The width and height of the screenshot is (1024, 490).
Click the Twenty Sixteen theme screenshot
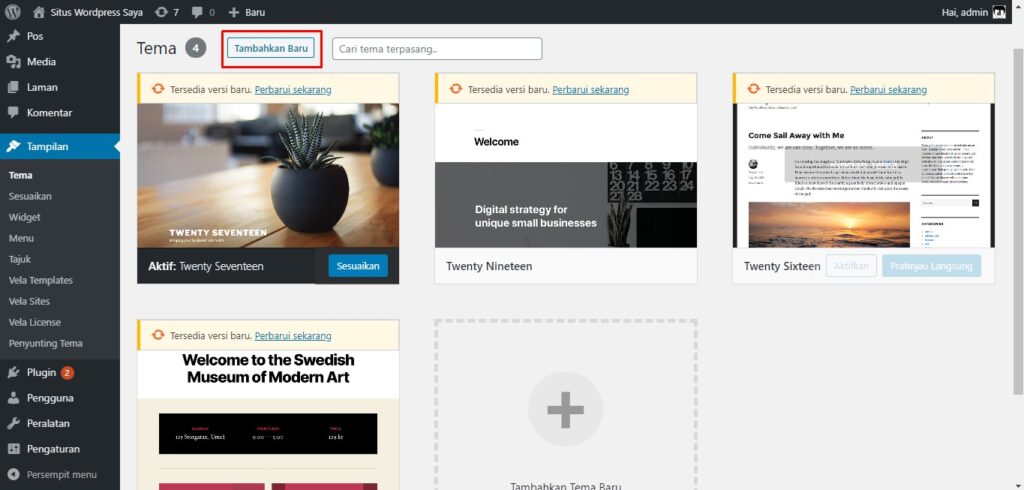pos(863,175)
